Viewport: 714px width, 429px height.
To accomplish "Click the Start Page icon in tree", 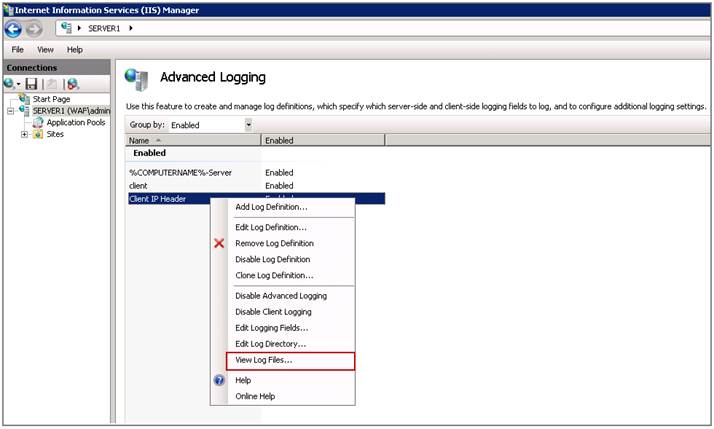I will point(24,99).
